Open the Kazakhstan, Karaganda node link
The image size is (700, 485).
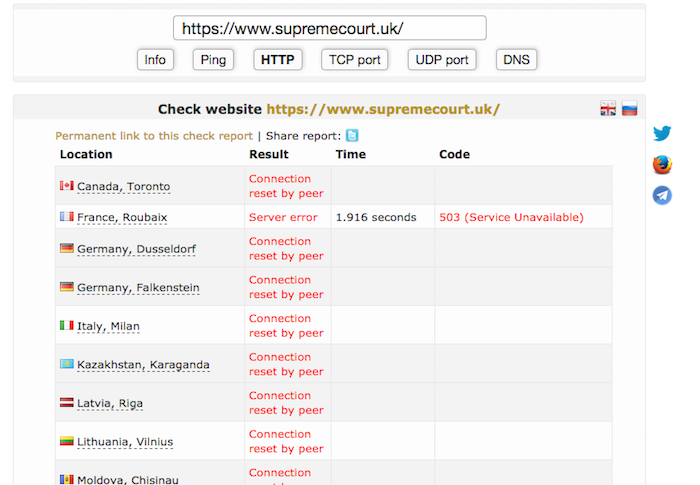pyautogui.click(x=143, y=365)
